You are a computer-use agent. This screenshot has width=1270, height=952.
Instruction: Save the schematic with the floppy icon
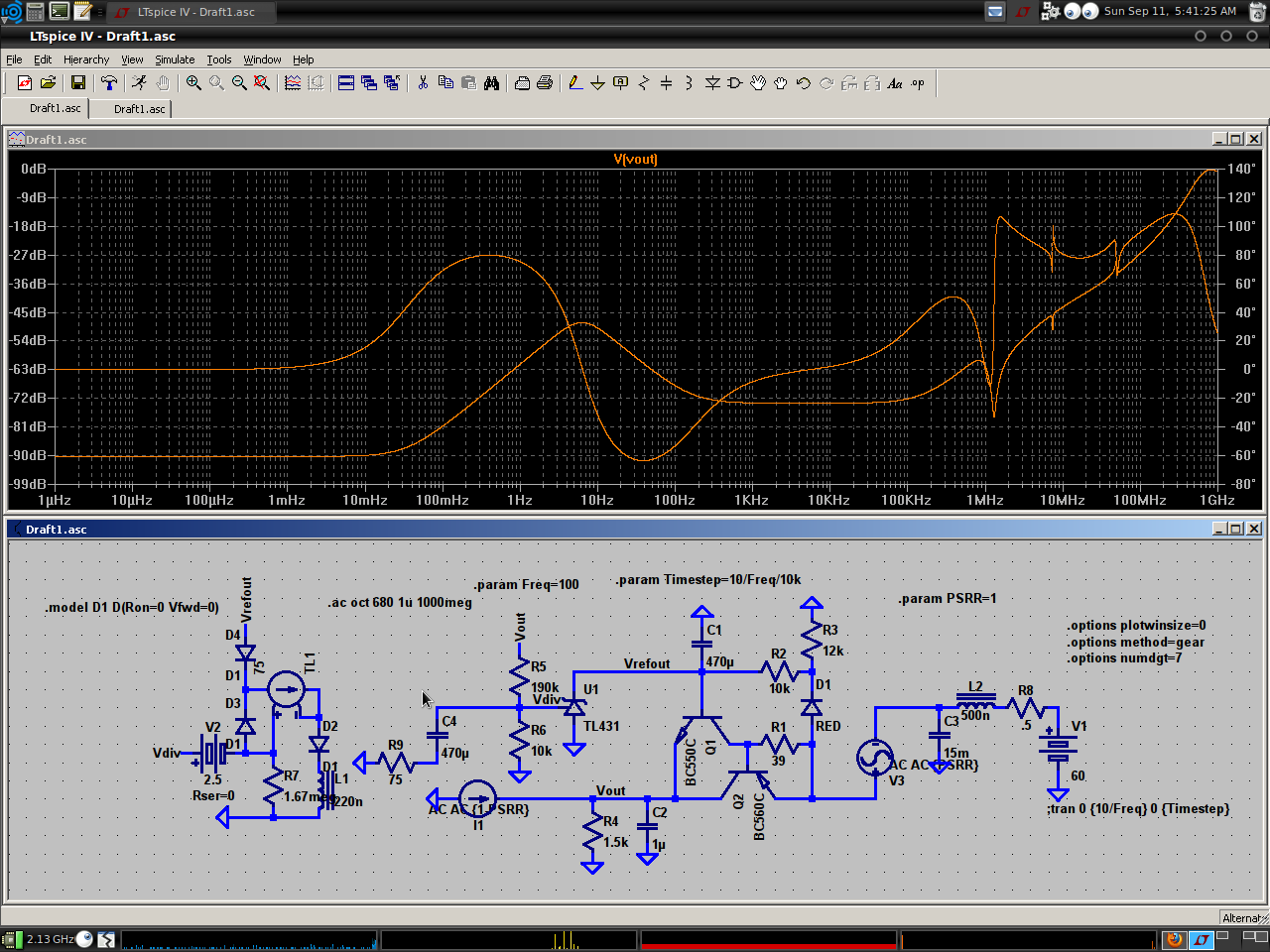pos(78,83)
